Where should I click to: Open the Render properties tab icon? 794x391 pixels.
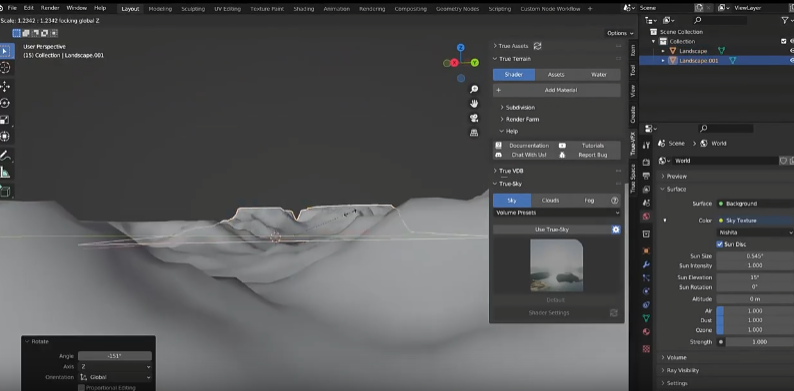coord(646,162)
